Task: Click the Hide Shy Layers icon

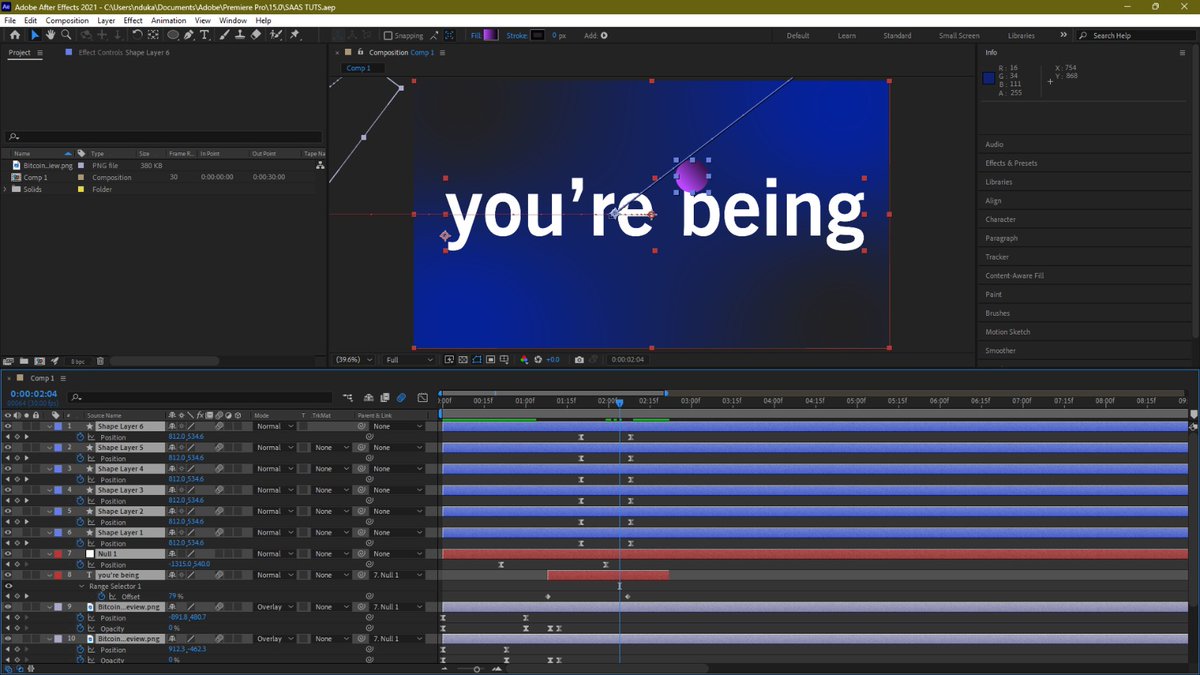Action: (369, 397)
